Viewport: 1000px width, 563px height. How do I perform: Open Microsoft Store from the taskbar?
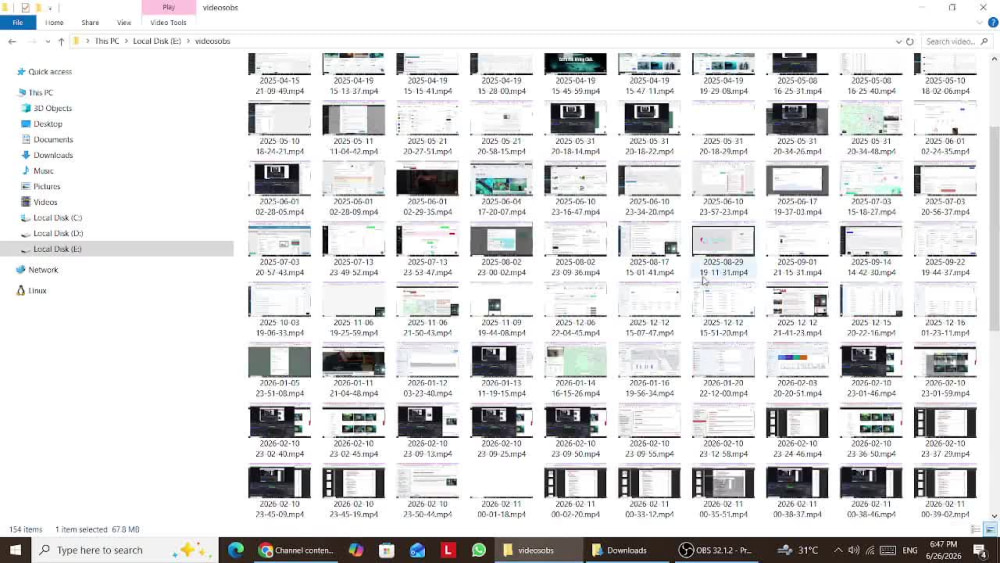tap(386, 550)
